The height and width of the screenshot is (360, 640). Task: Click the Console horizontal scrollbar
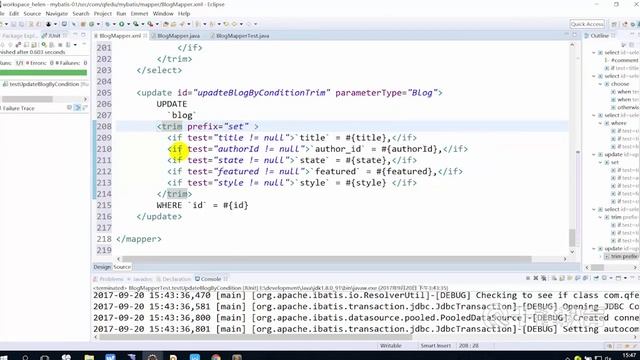pos(256,337)
